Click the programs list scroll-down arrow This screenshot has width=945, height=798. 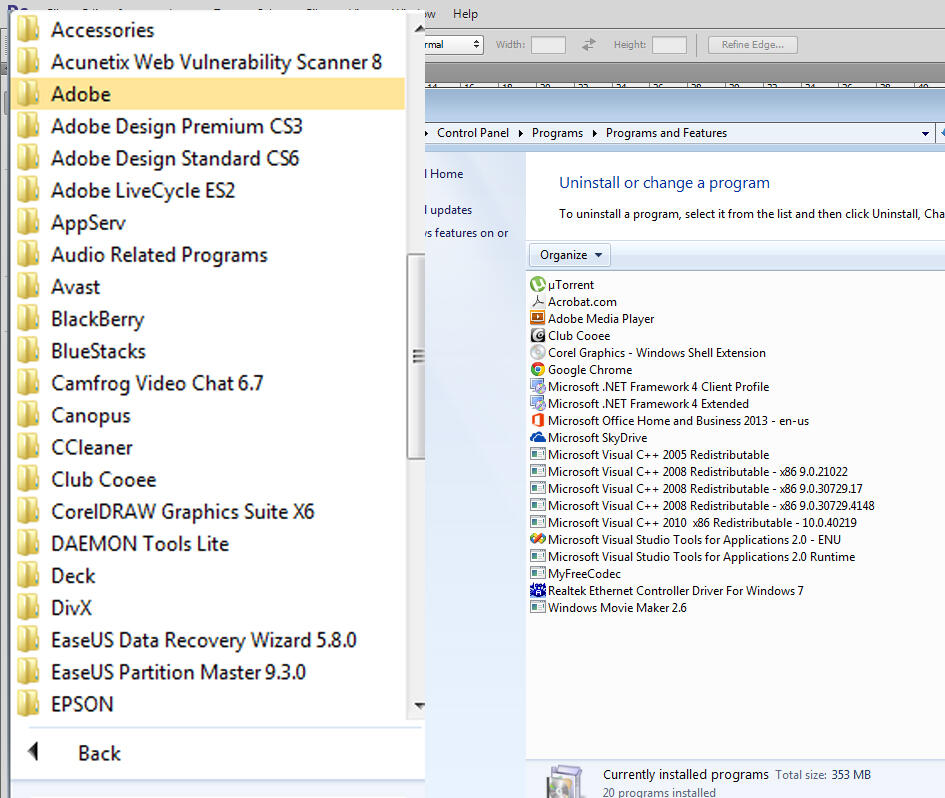[419, 705]
